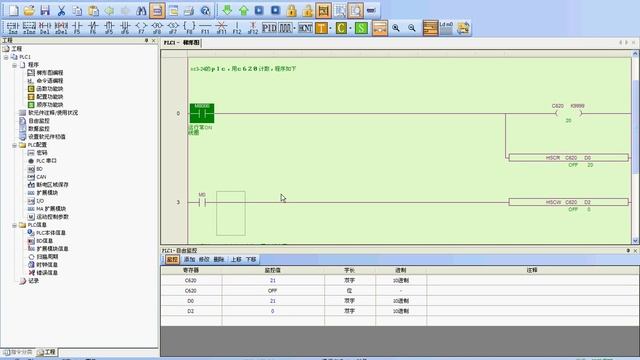Delete node with the Del toolbar icon
640x360 pixels.
[45, 28]
